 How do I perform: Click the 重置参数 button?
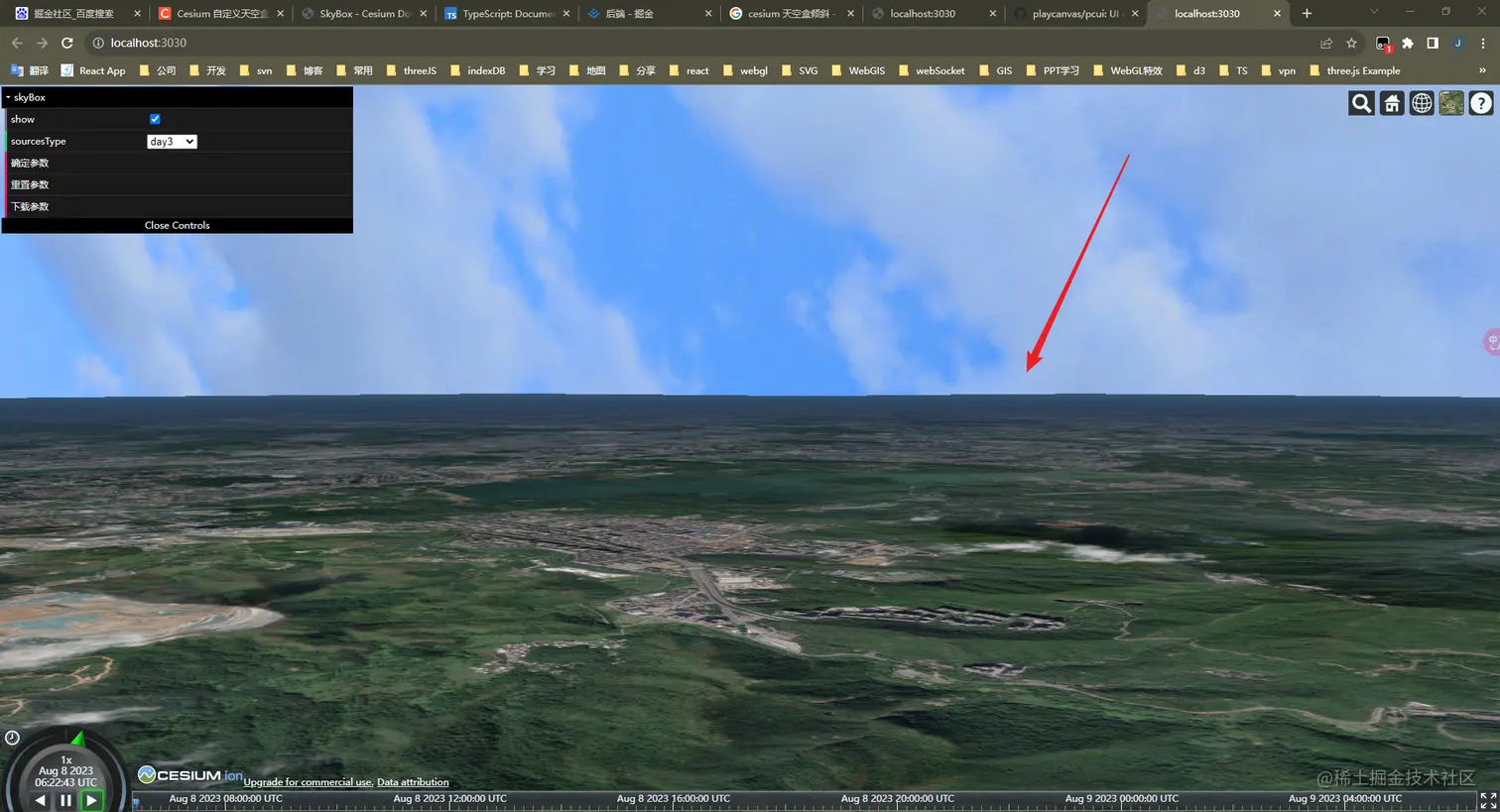(180, 184)
